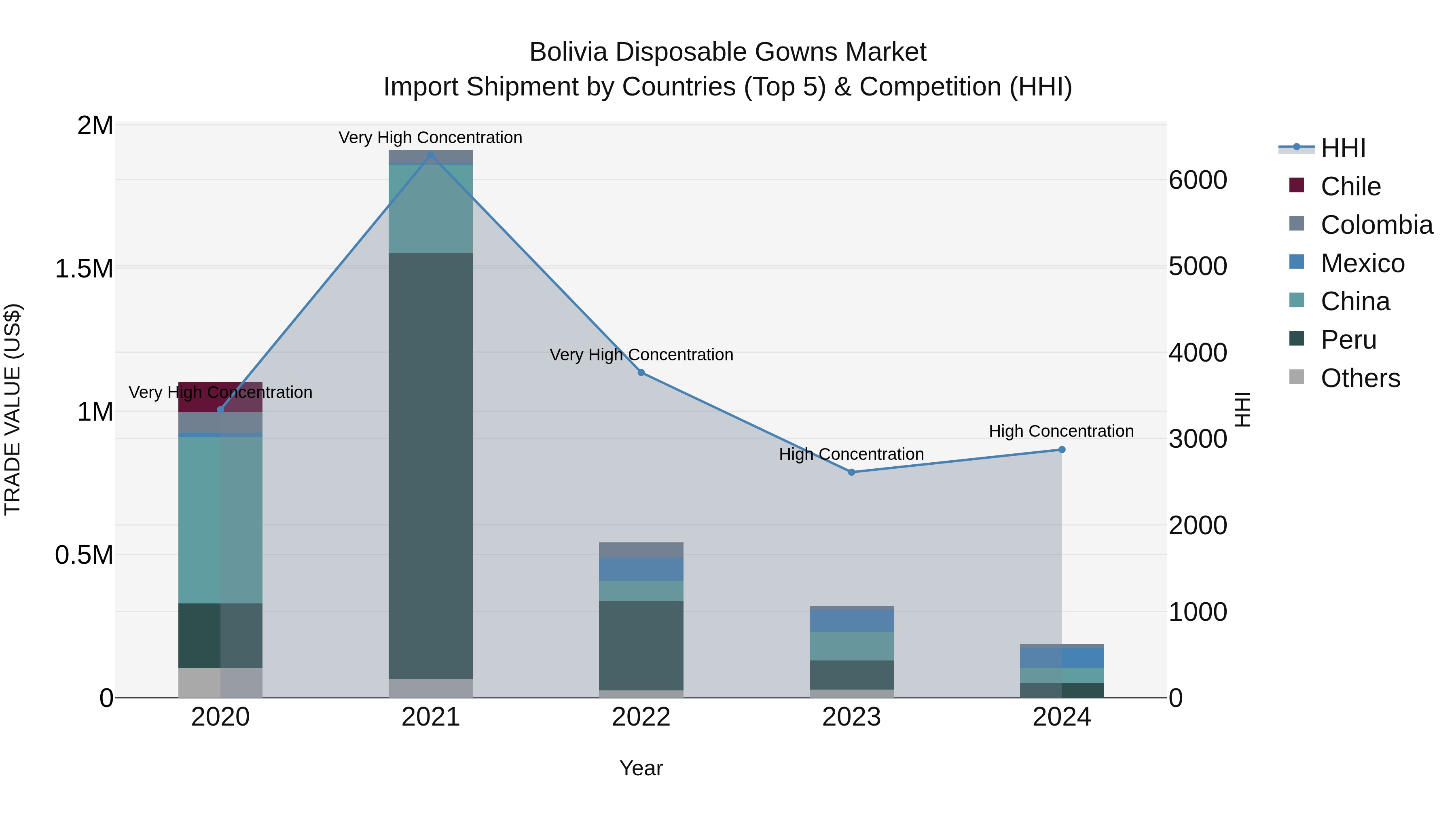Click the HHI data point for 2023
The width and height of the screenshot is (1456, 819).
[x=852, y=472]
